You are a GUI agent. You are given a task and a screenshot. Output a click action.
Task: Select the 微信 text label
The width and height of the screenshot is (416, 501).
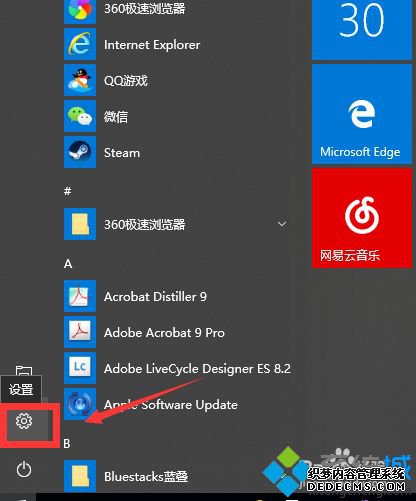click(x=116, y=117)
